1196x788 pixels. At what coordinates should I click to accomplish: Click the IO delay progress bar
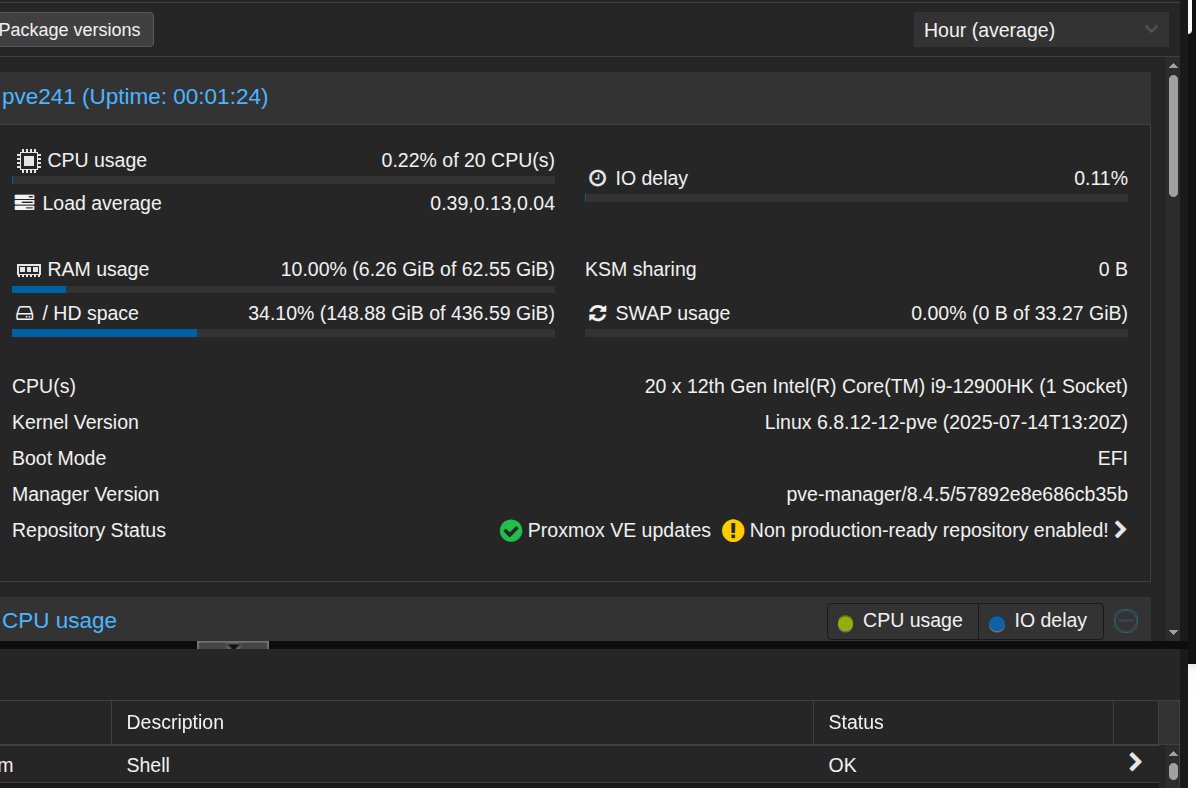[x=856, y=198]
